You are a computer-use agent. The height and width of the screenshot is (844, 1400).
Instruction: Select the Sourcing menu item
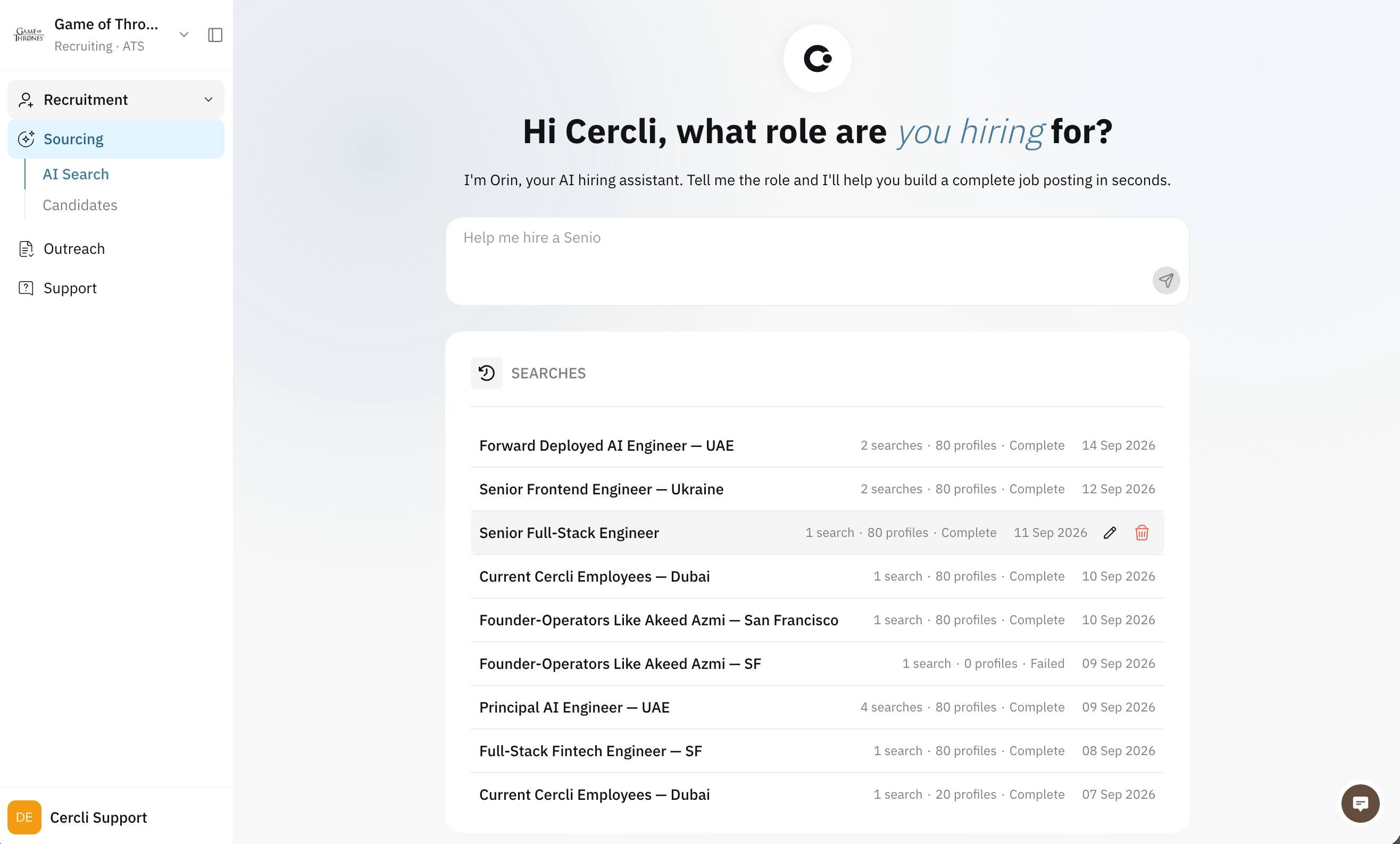(116, 139)
